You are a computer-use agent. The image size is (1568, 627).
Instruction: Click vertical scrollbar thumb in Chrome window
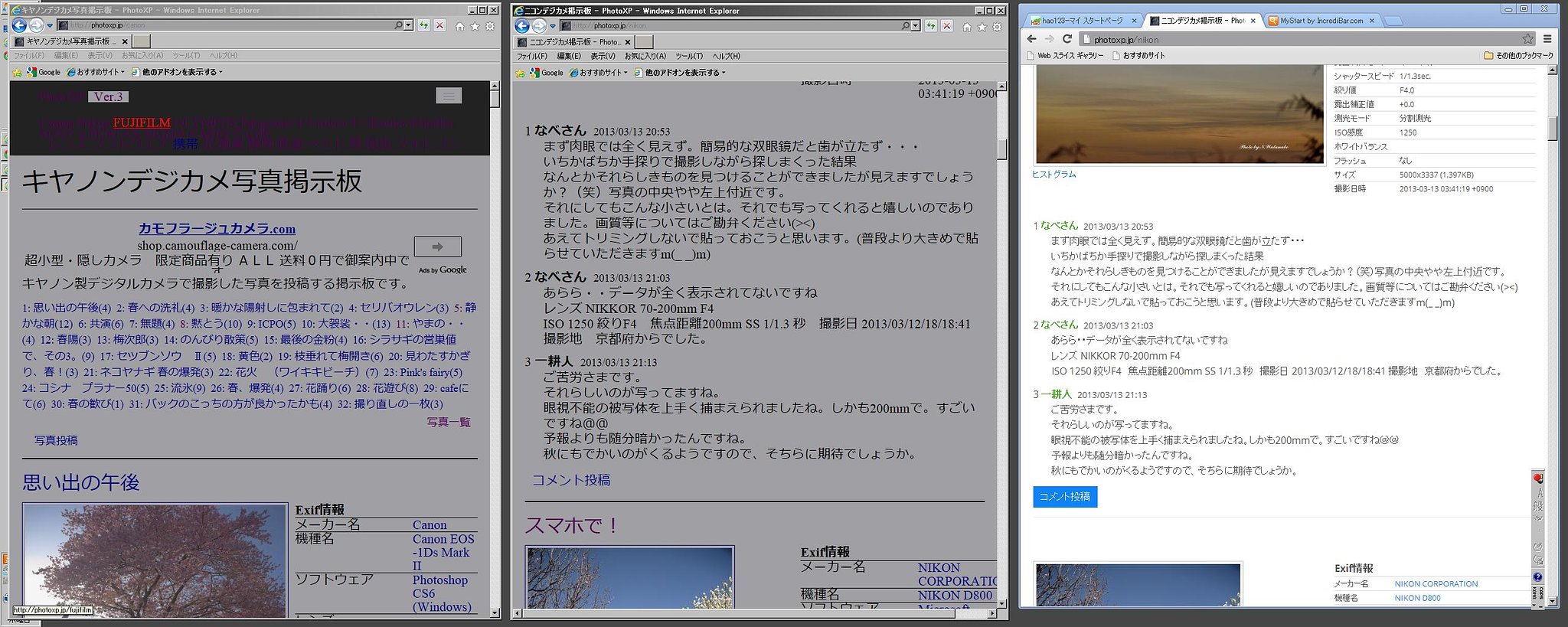(x=1553, y=128)
